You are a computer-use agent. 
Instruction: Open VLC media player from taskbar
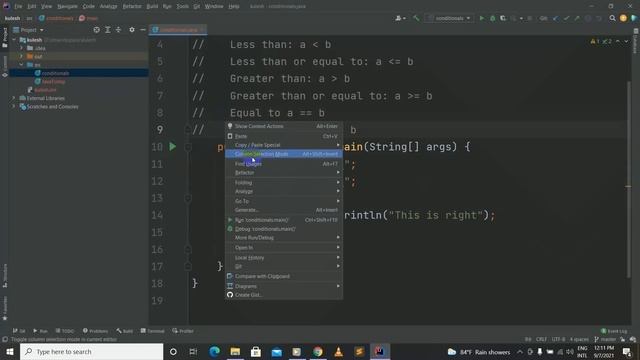[338, 351]
